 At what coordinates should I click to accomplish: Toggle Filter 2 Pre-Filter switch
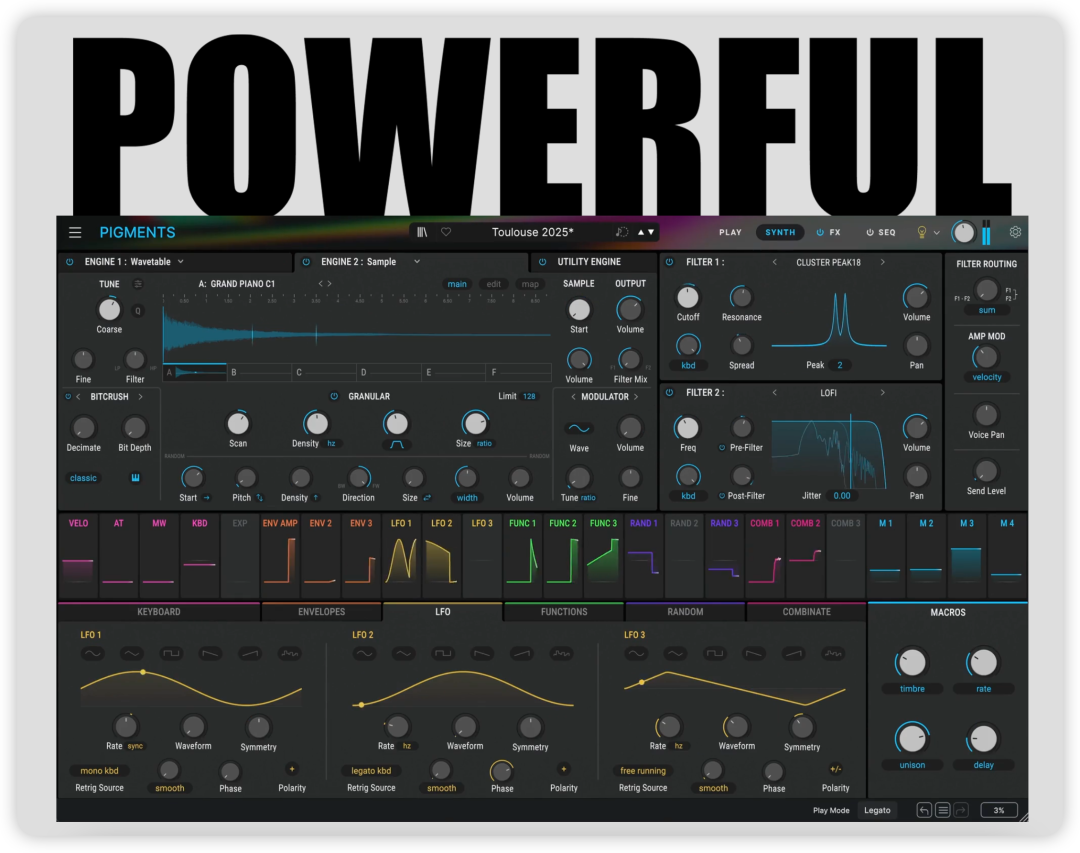pyautogui.click(x=722, y=448)
